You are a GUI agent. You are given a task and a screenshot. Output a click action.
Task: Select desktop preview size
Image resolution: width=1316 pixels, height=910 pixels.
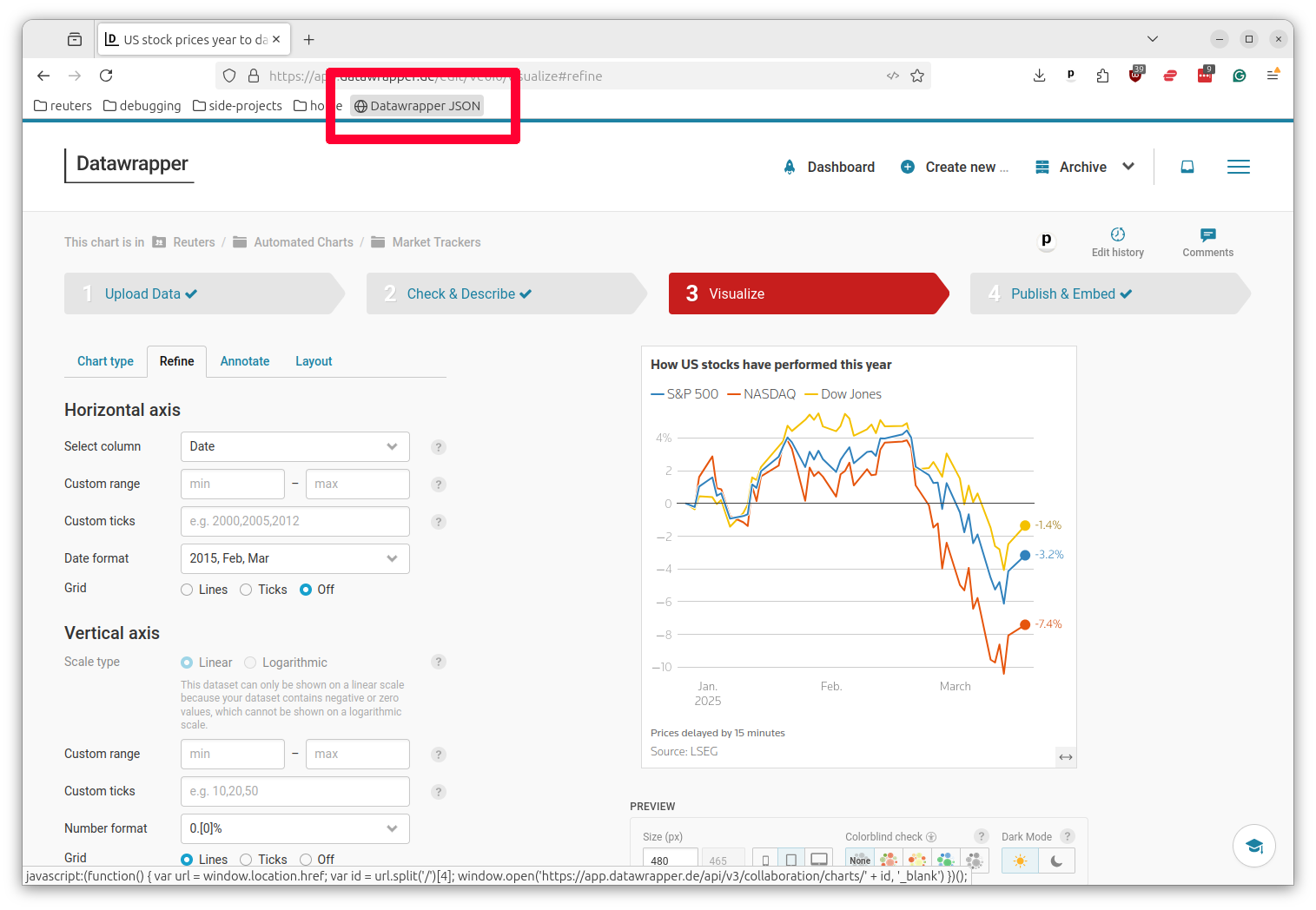point(818,860)
